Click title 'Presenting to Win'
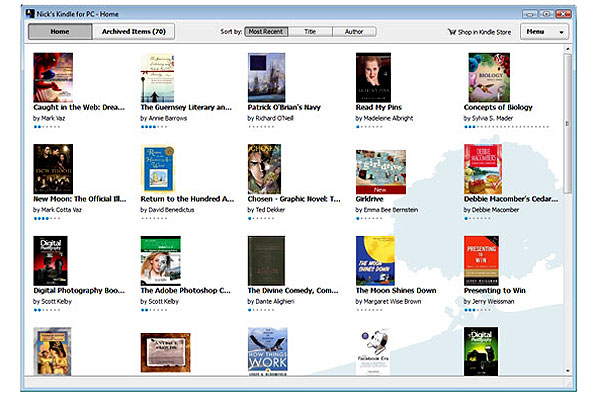 (x=495, y=290)
